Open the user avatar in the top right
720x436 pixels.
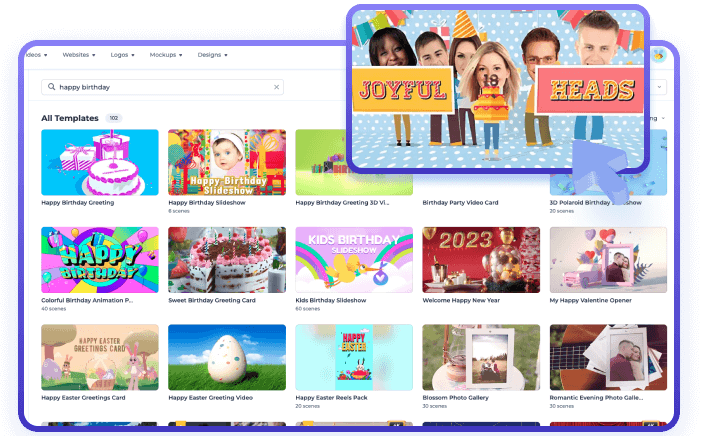(659, 56)
